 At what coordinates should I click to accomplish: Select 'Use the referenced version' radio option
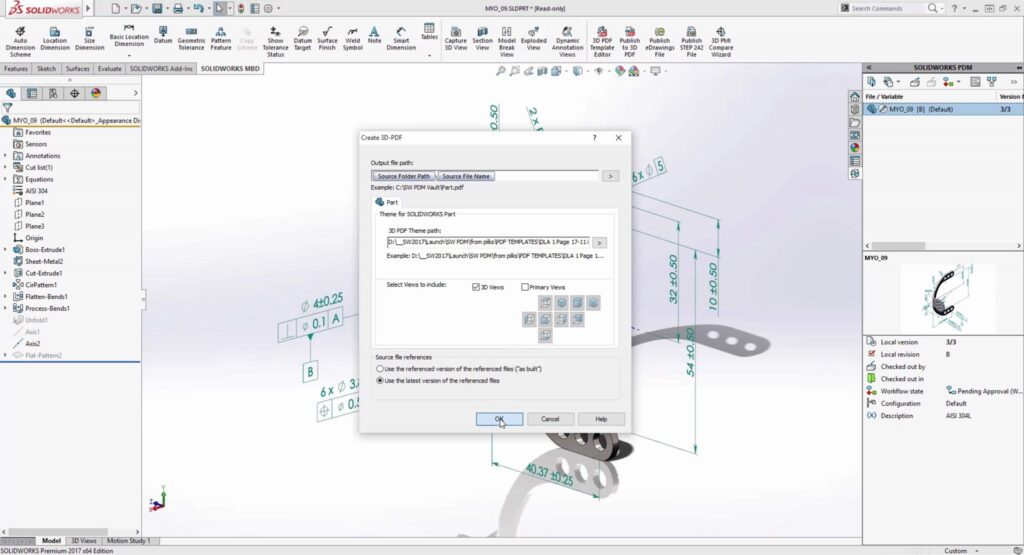tap(380, 369)
